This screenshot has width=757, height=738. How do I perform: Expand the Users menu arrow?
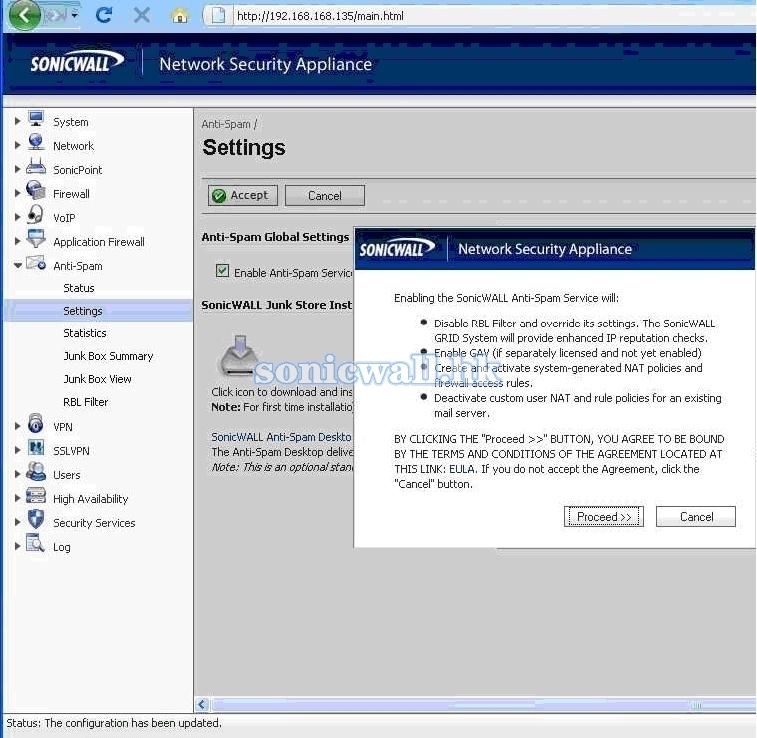(x=17, y=474)
